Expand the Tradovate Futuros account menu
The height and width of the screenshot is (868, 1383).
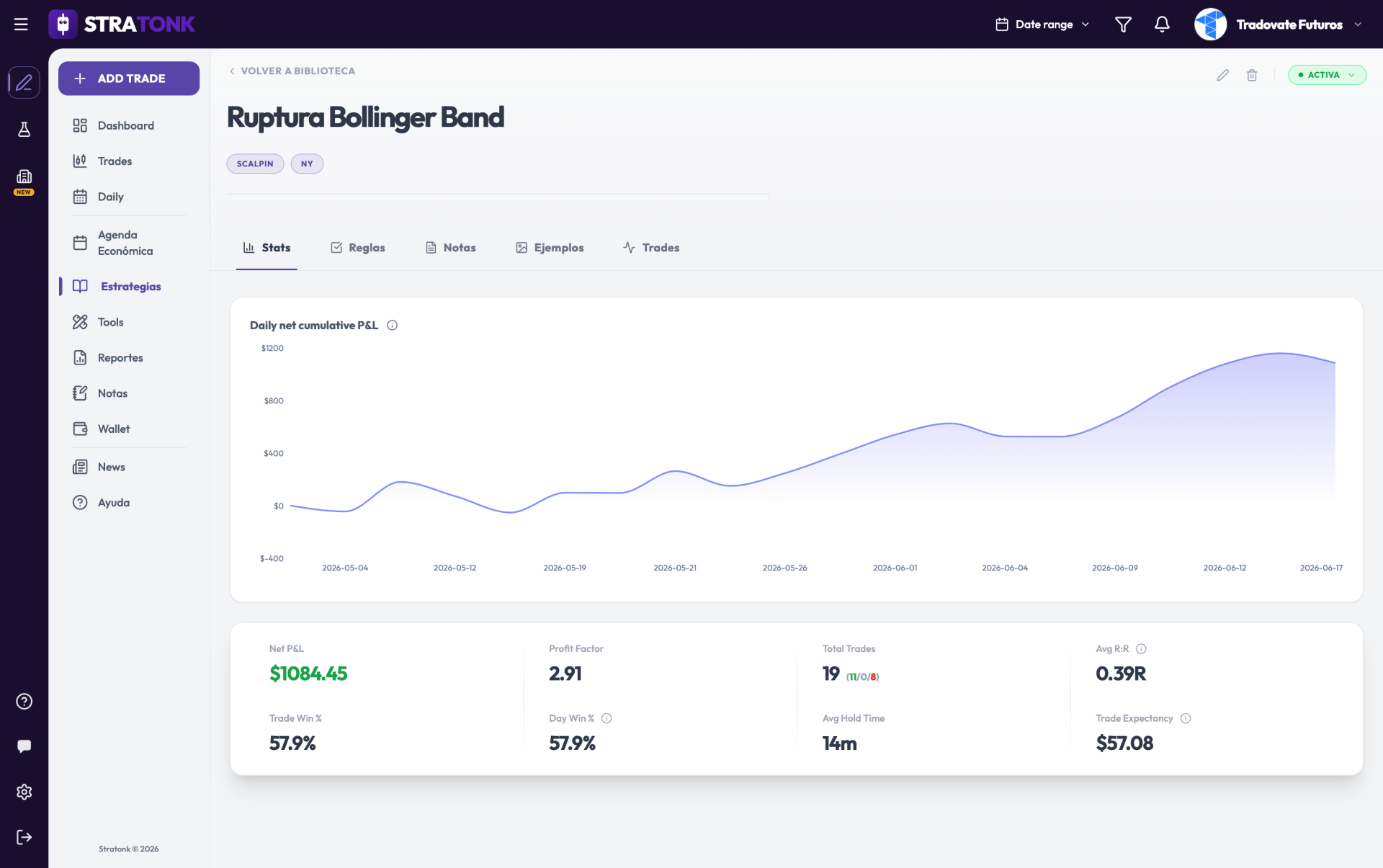(x=1279, y=24)
